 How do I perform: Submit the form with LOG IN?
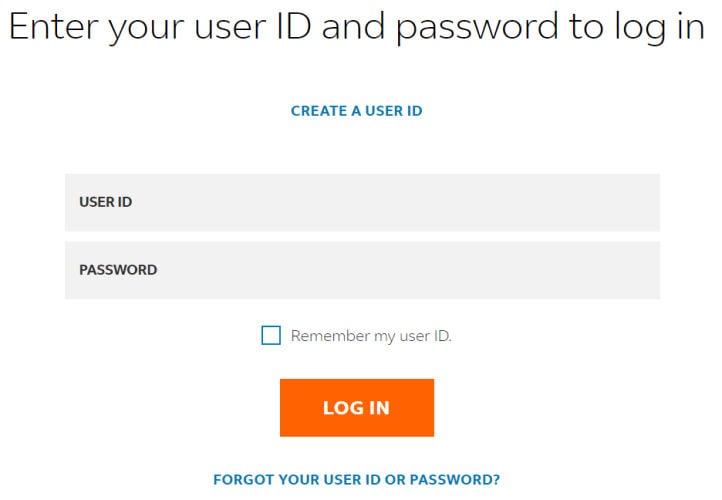coord(357,407)
